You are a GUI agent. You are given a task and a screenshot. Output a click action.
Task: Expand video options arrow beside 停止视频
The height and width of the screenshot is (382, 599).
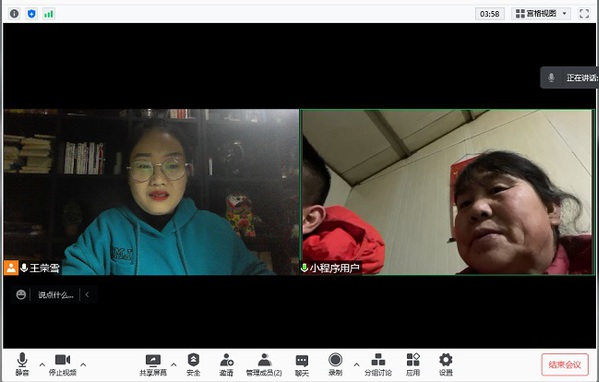click(83, 364)
